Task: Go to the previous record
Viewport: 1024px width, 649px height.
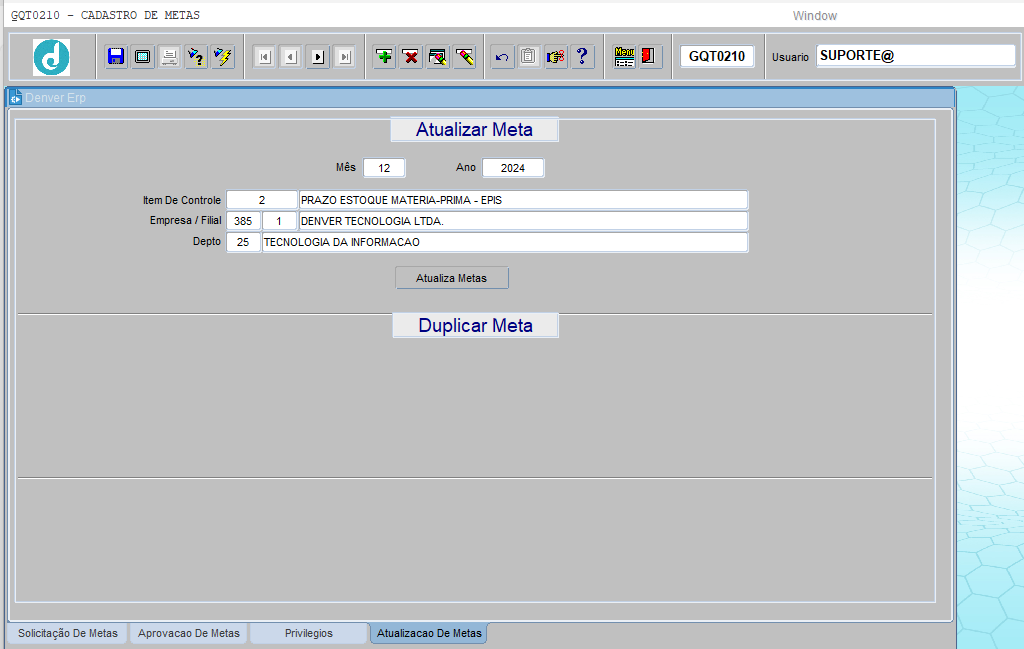Action: pos(291,57)
